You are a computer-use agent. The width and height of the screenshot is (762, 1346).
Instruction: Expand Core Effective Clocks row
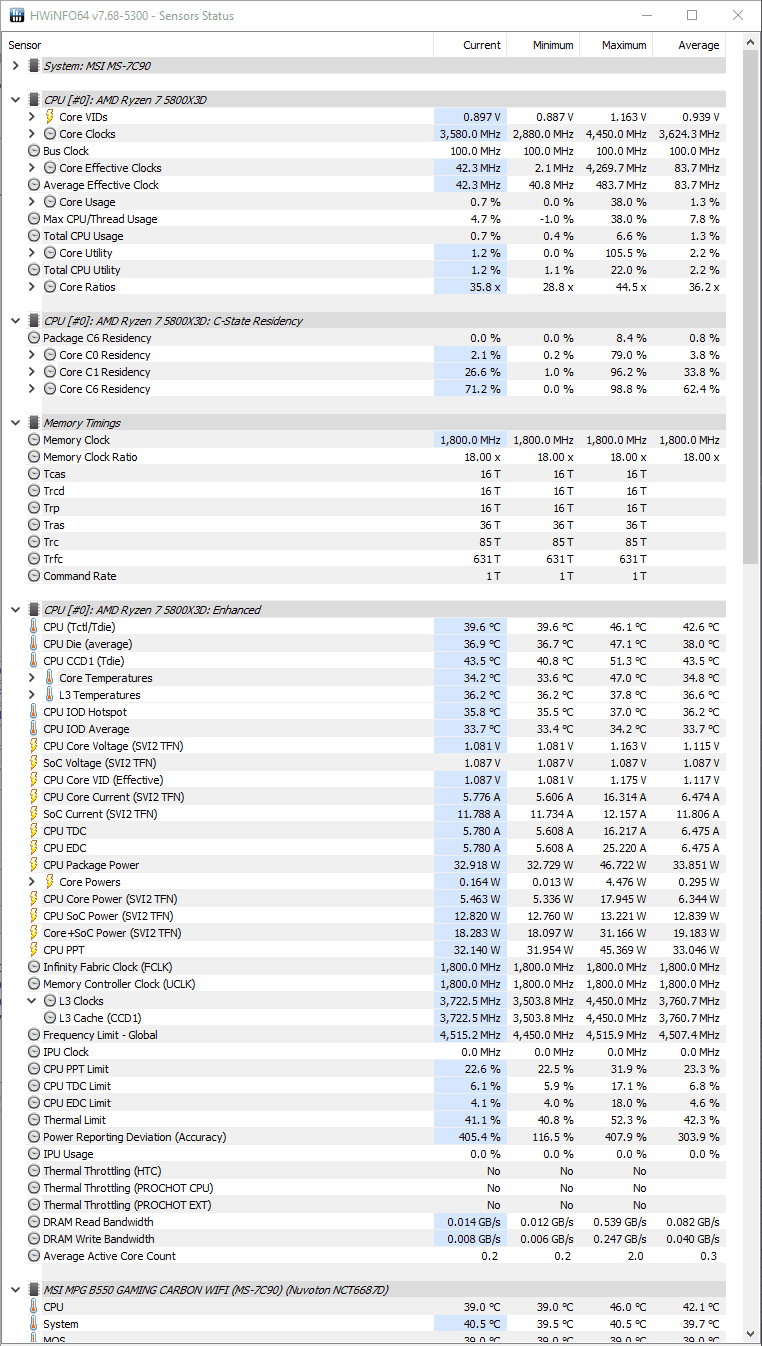[x=32, y=168]
